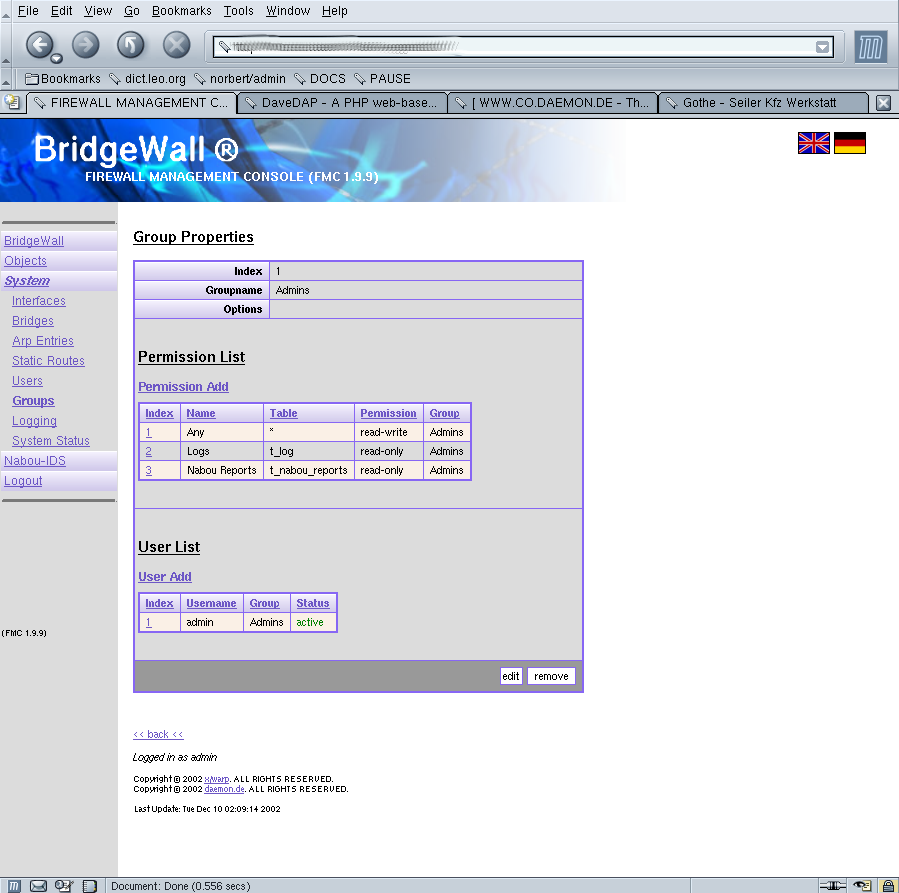This screenshot has width=899, height=893.
Task: Go to Bridges in the sidebar
Action: pyautogui.click(x=33, y=321)
